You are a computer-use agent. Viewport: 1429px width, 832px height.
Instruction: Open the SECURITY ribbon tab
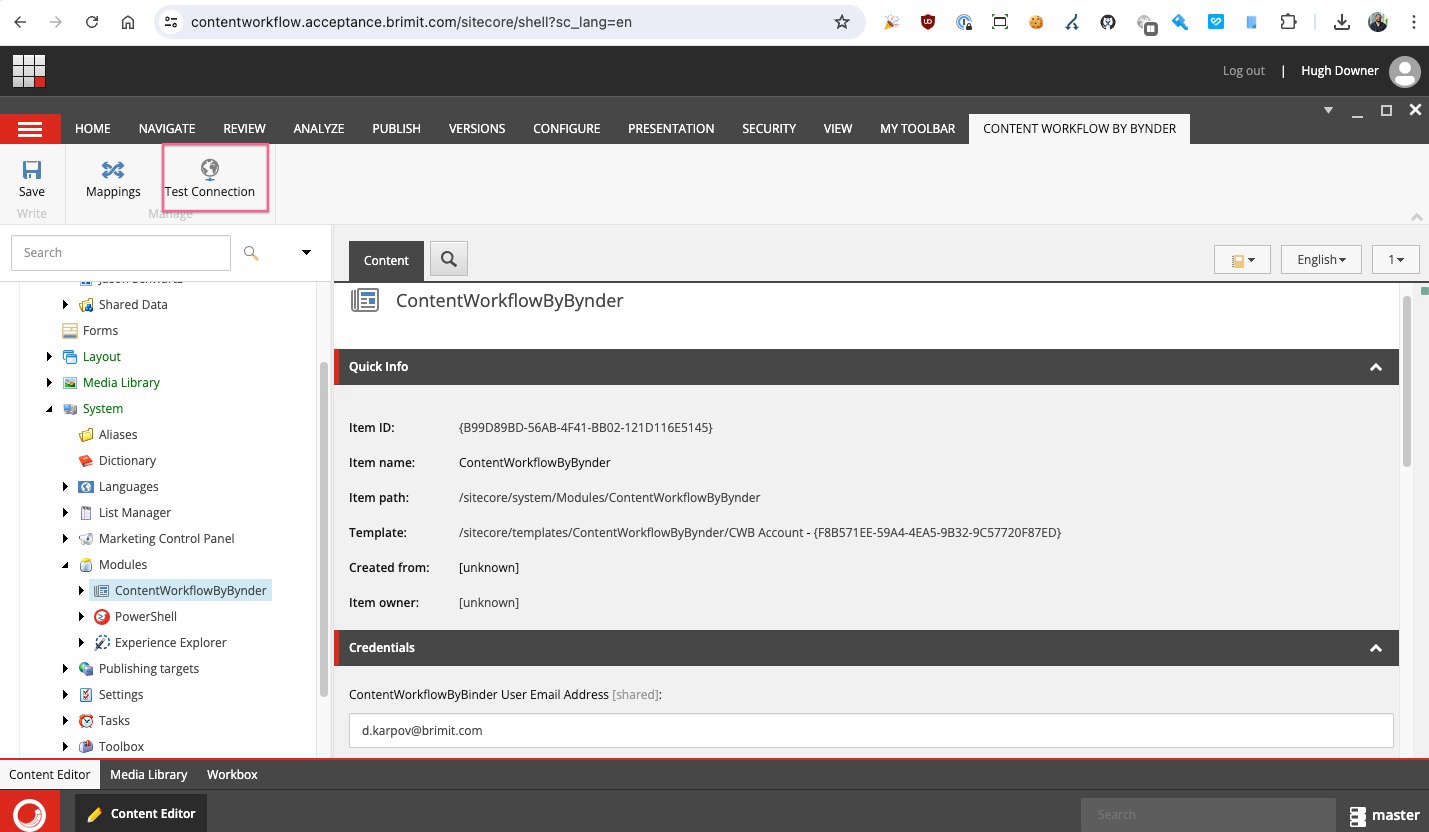(769, 129)
